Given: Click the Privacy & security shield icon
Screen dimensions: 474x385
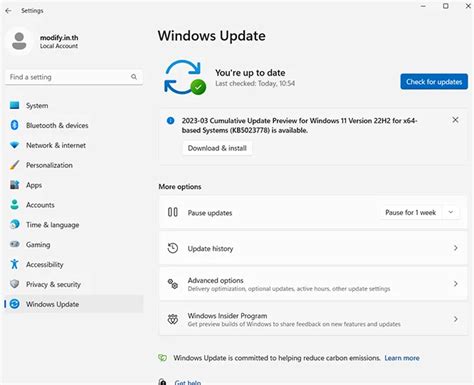Looking at the screenshot, I should pyautogui.click(x=14, y=284).
